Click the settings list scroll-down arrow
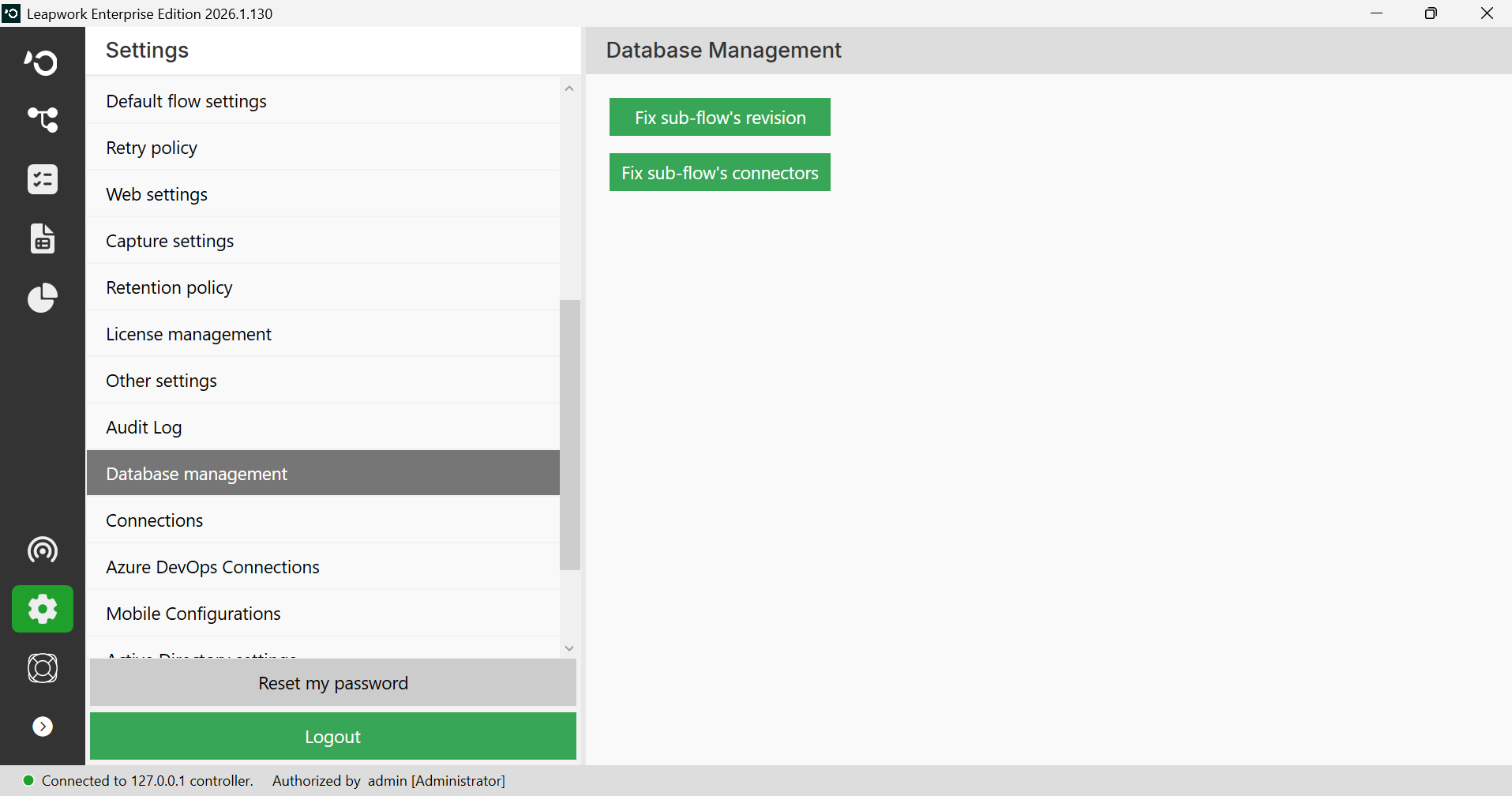Screen dimensions: 1512x796 click(569, 648)
